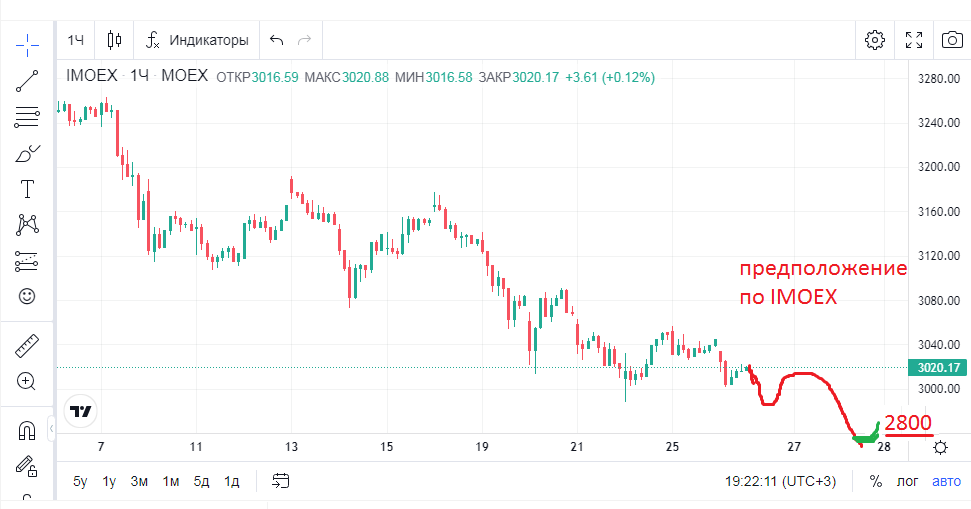Set date range to 1м

coord(171,481)
